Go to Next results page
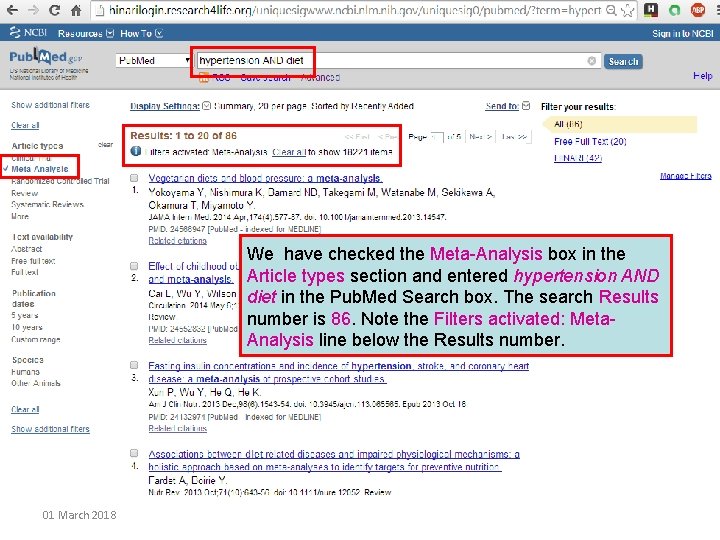Screen dimensions: 720x540 (x=480, y=137)
